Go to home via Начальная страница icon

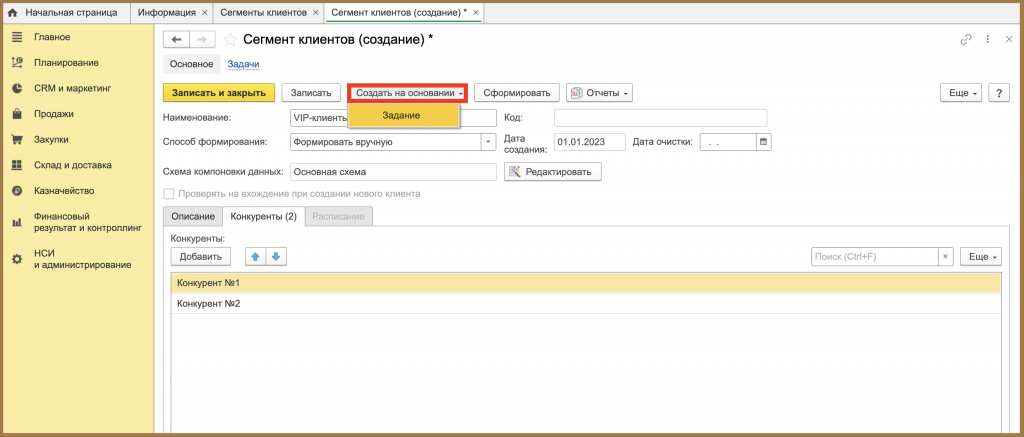(12, 12)
